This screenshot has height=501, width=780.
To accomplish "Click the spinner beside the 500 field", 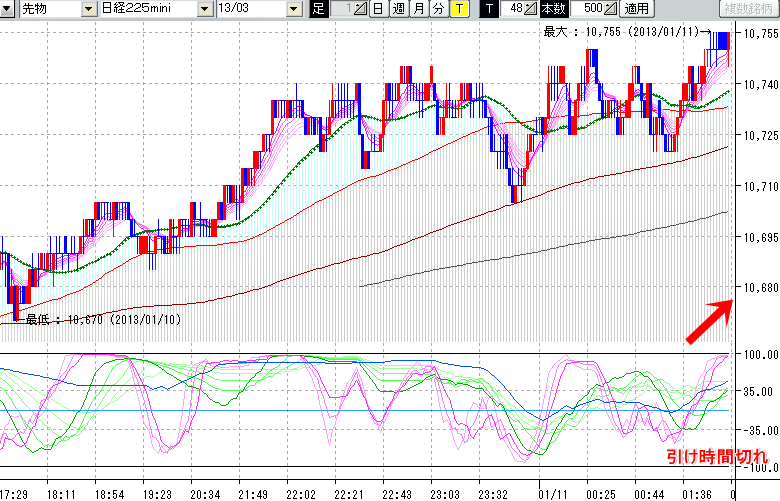I will (612, 9).
